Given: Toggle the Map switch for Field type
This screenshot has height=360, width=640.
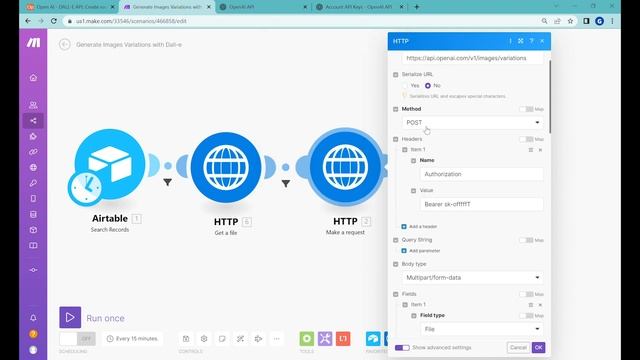Looking at the screenshot, I should point(526,316).
